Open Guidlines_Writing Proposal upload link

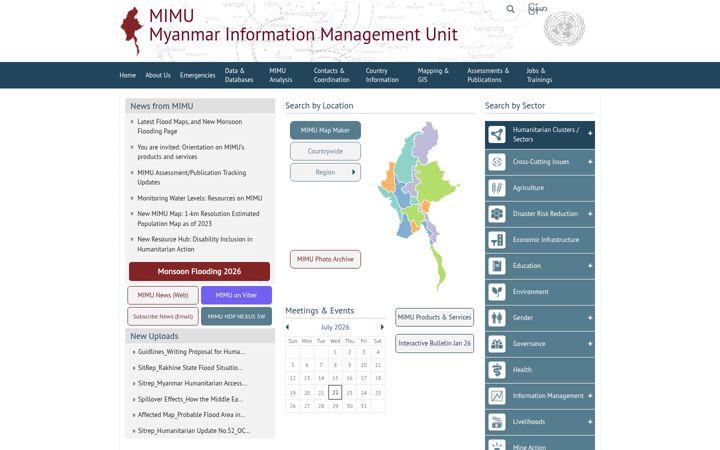(191, 352)
